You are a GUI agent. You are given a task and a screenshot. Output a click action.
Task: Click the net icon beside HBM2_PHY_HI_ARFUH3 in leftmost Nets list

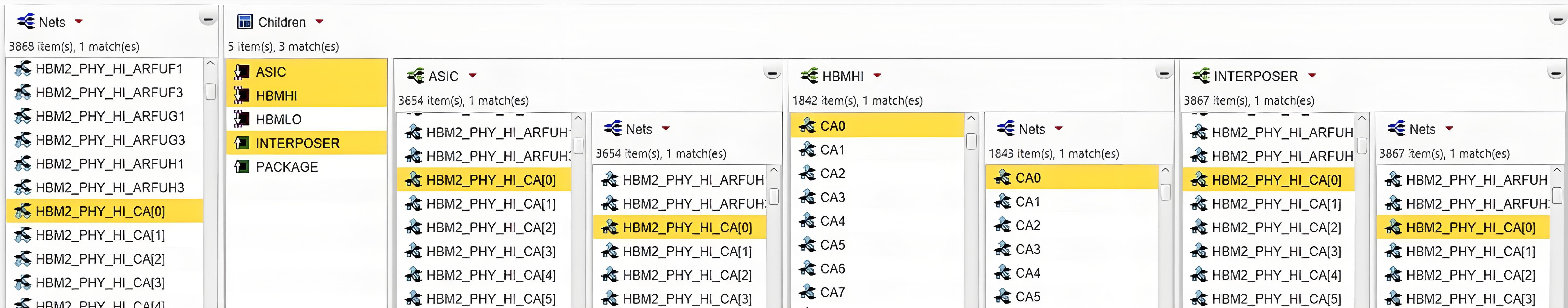22,187
